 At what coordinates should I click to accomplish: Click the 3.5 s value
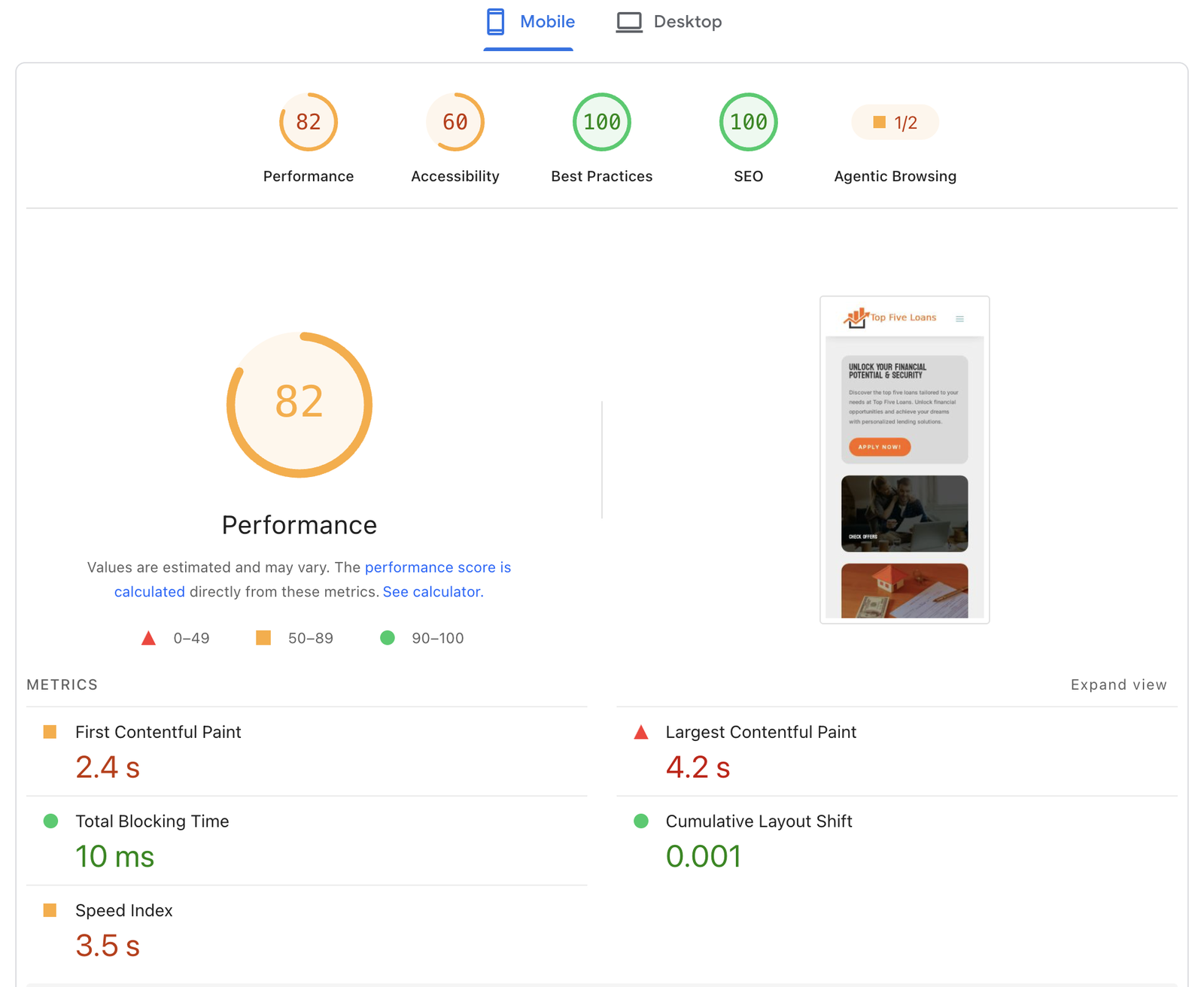click(108, 946)
